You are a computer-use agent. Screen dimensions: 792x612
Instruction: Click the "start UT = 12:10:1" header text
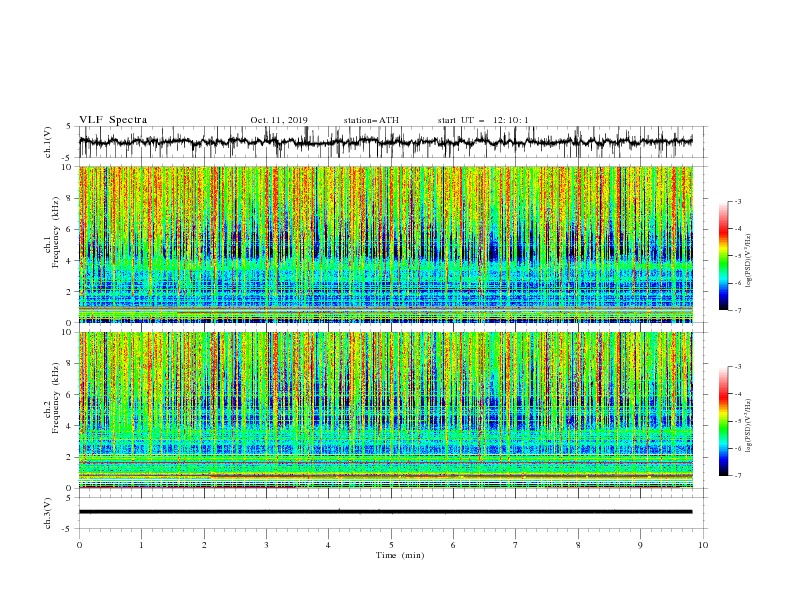click(x=483, y=120)
